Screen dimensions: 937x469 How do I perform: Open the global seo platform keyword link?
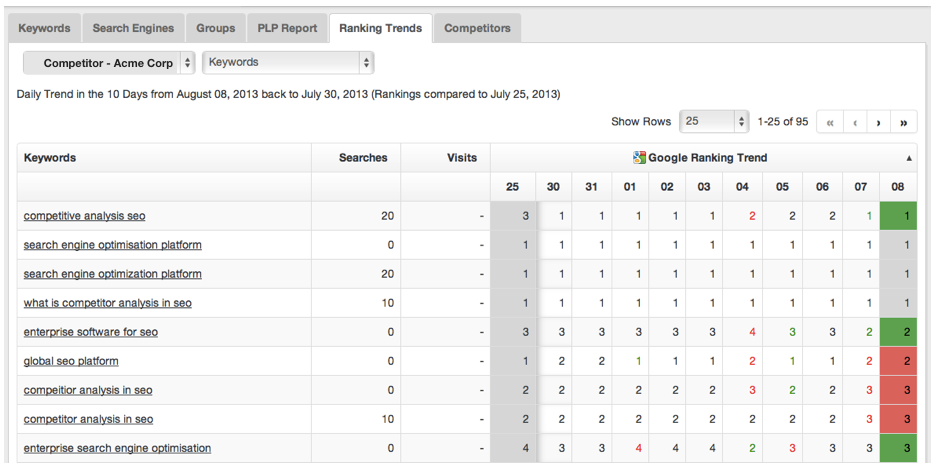(71, 361)
